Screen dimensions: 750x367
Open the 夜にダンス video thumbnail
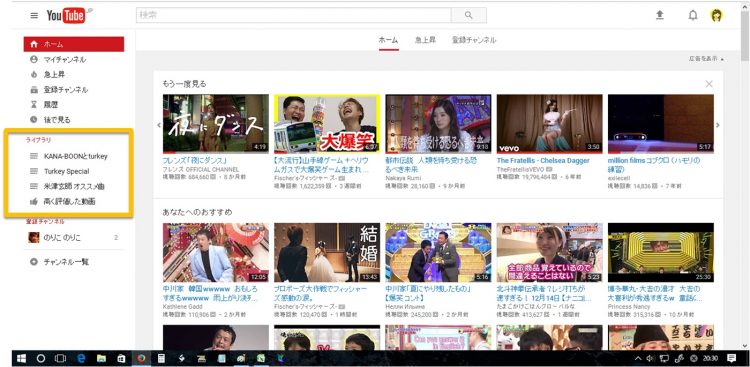216,123
